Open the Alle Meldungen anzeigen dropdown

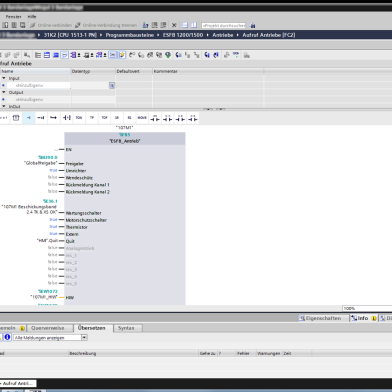pos(84,338)
